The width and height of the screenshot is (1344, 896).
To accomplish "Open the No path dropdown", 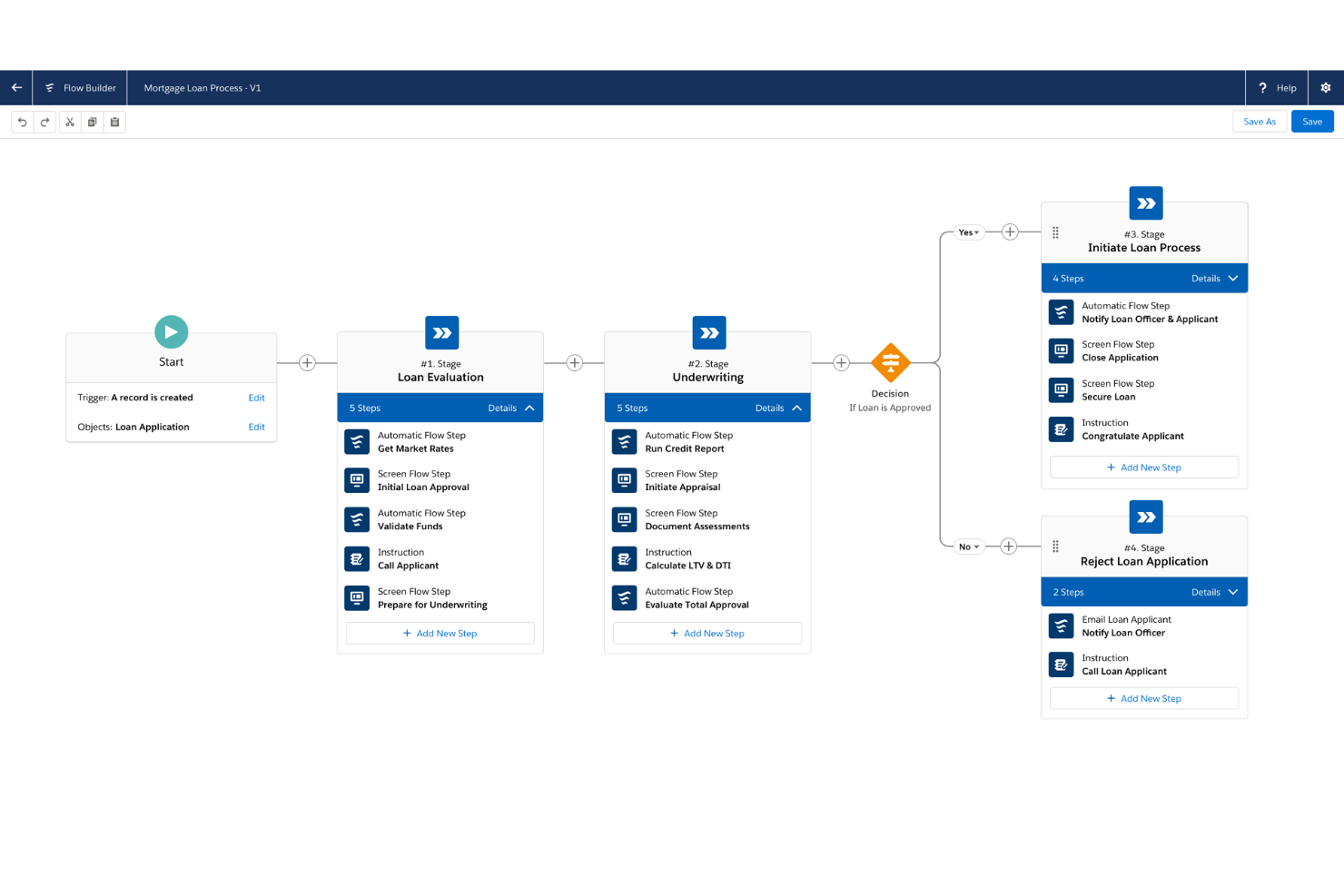I will point(968,546).
